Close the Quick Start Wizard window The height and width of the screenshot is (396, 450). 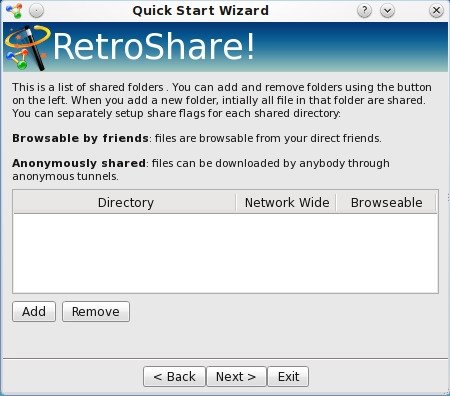(x=436, y=11)
